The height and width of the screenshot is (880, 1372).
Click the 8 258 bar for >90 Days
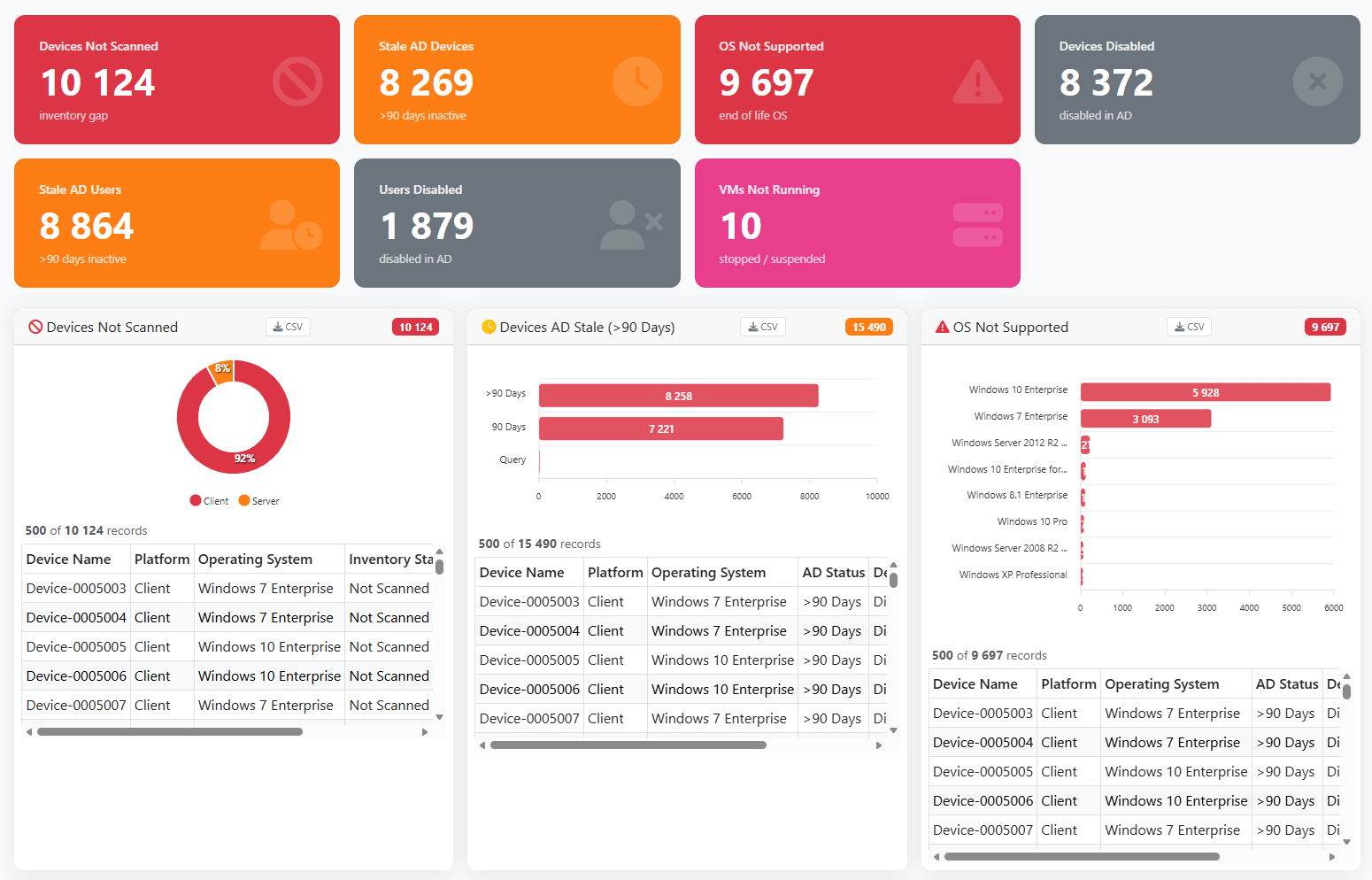tap(678, 396)
